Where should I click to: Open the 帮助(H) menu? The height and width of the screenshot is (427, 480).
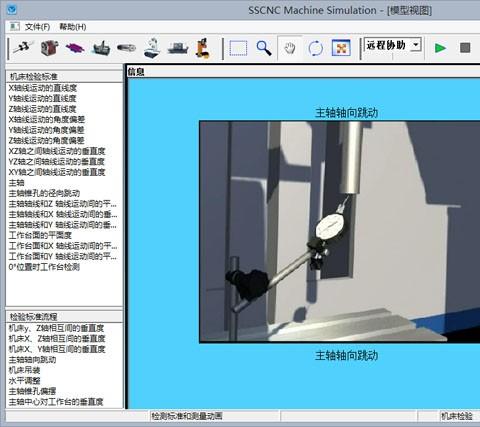(x=73, y=27)
